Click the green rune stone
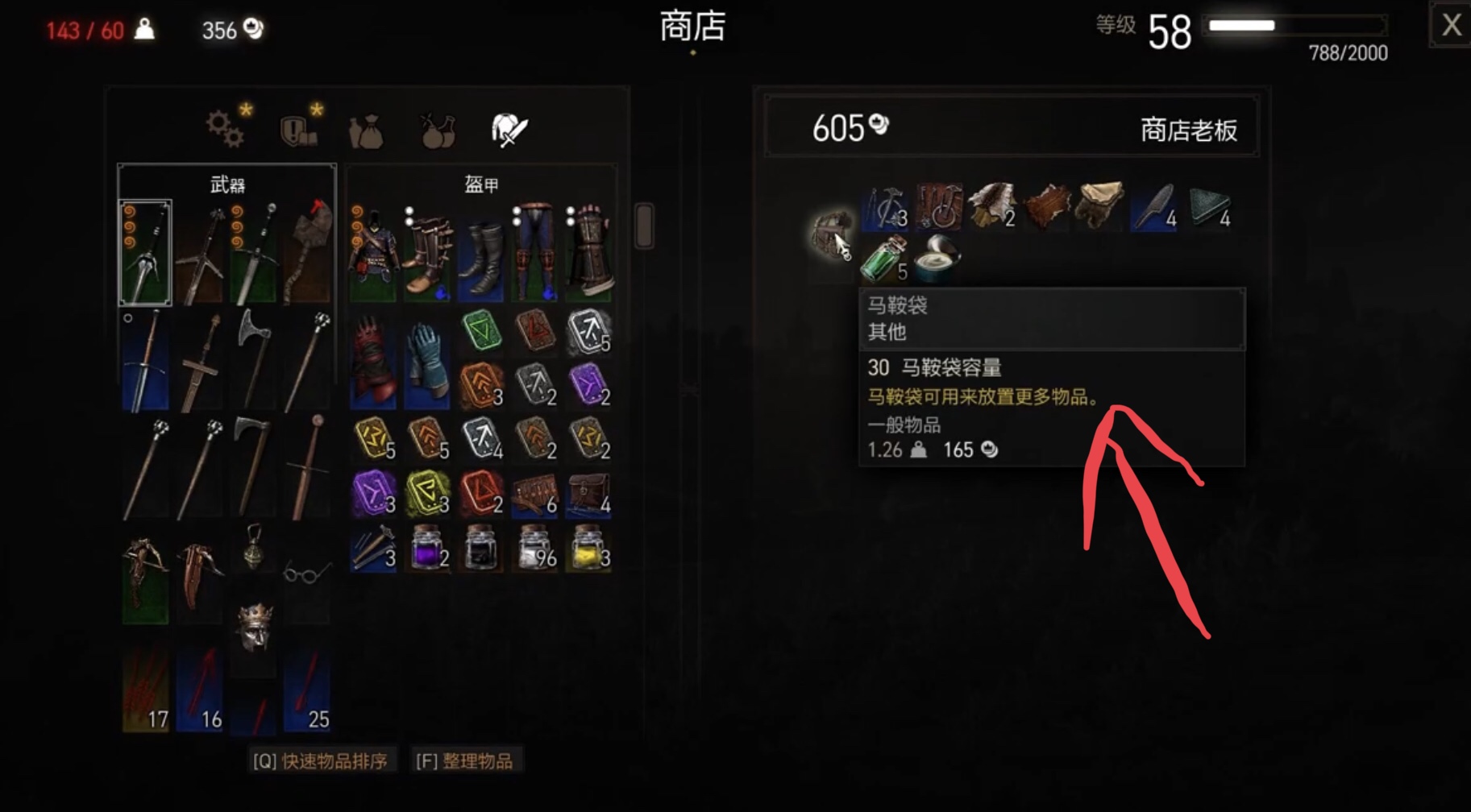The width and height of the screenshot is (1471, 812). pos(481,331)
